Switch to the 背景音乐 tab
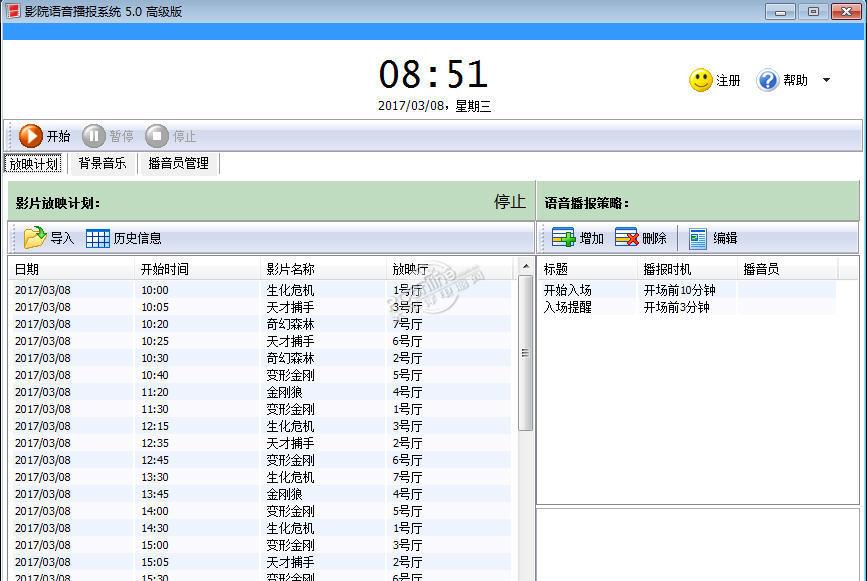The width and height of the screenshot is (867, 581). coord(102,164)
